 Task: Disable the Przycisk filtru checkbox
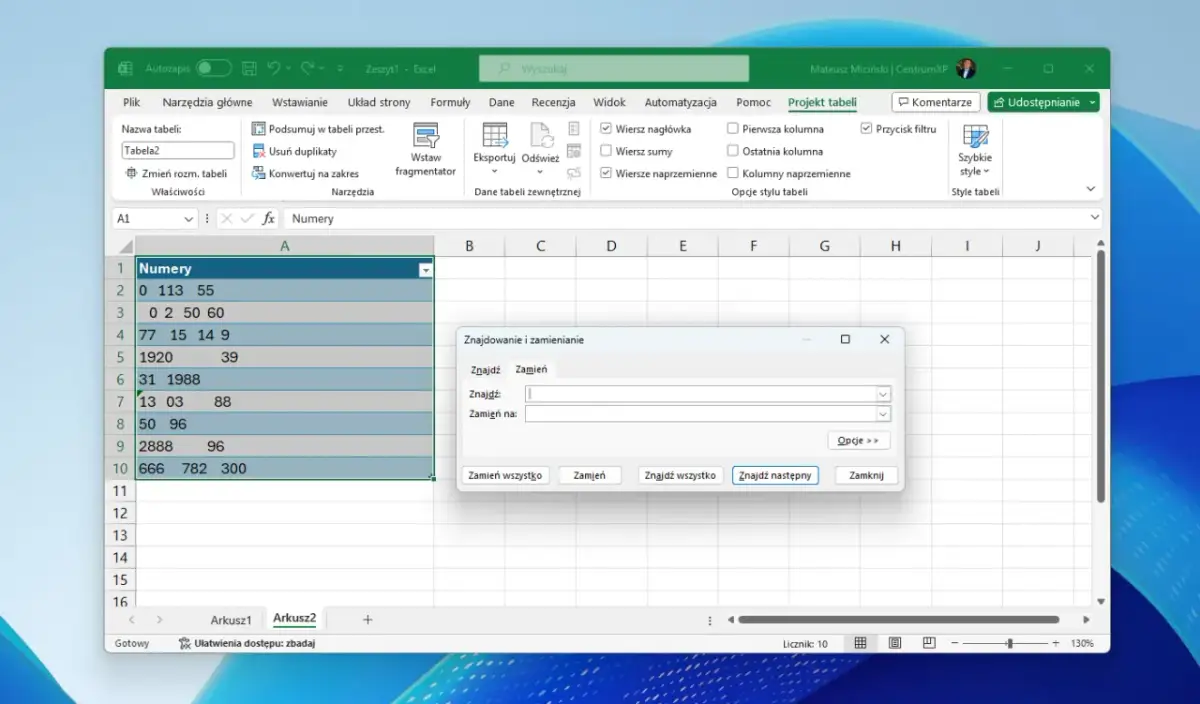tap(867, 129)
